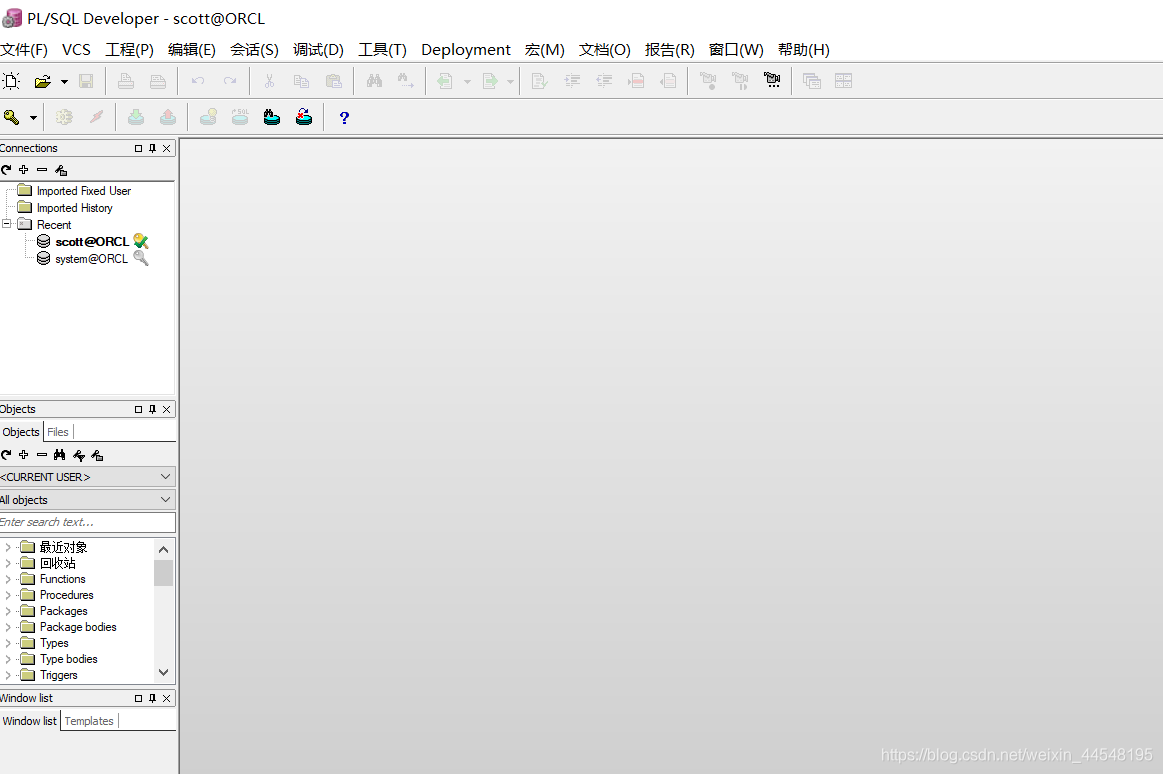1163x774 pixels.
Task: Select the Window list tab
Action: coord(30,721)
